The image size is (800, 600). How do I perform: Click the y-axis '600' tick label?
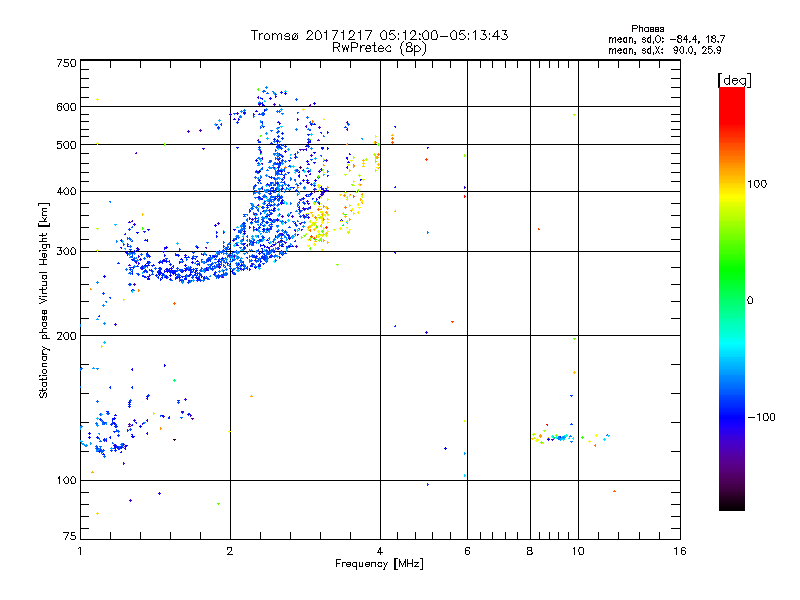[66, 107]
